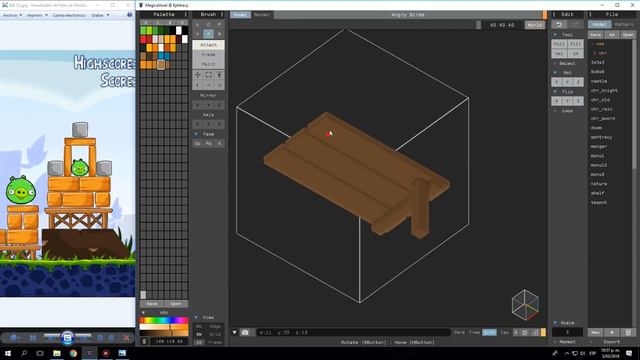Select Model tab in File panel
This screenshot has width=640, height=360.
click(599, 24)
